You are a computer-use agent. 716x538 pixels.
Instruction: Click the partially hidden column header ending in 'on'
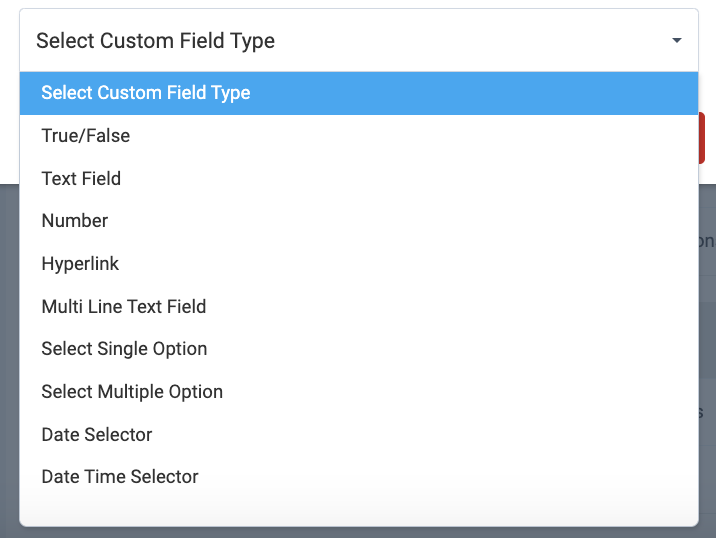pyautogui.click(x=706, y=241)
